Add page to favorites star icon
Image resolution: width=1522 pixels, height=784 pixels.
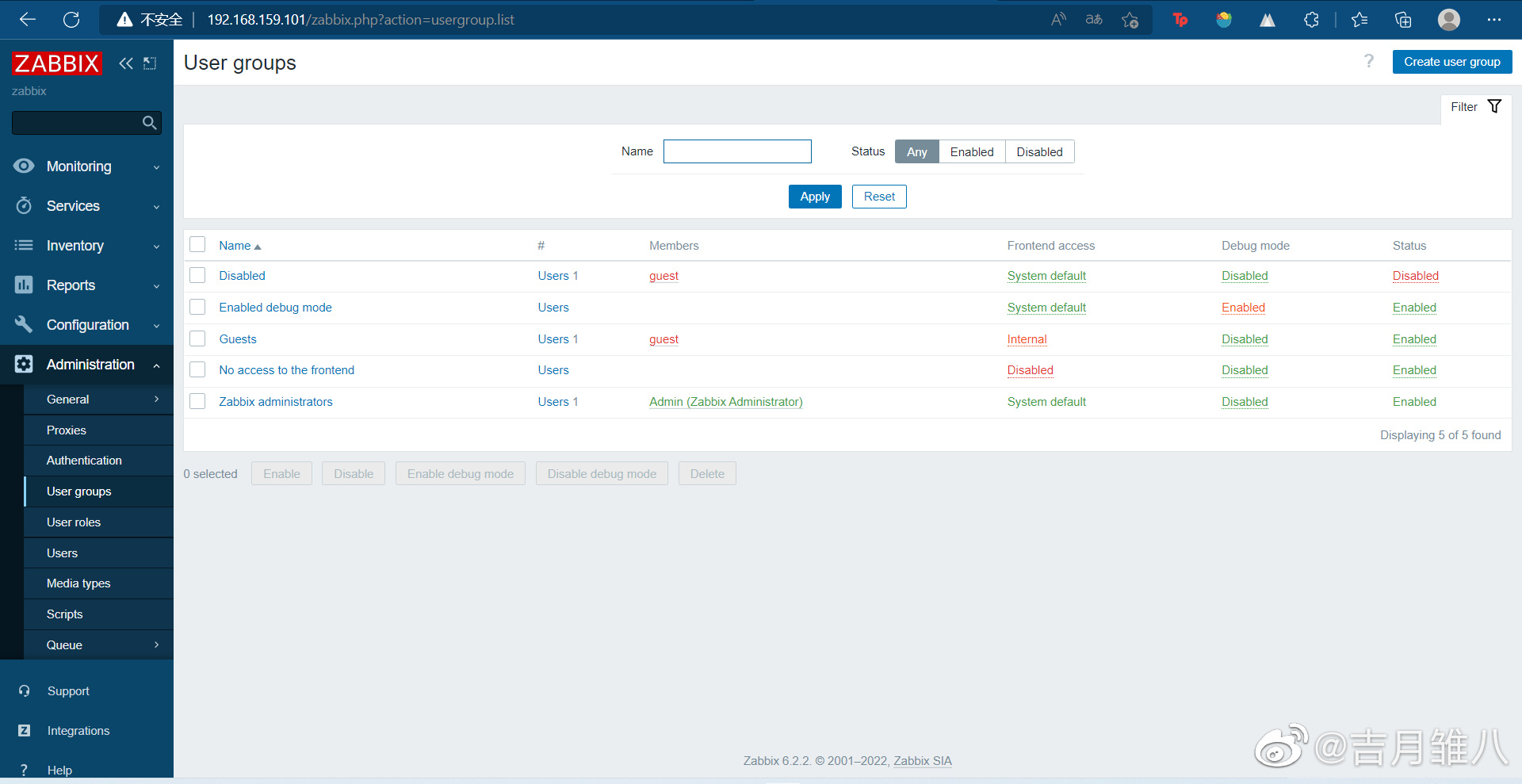point(1130,20)
